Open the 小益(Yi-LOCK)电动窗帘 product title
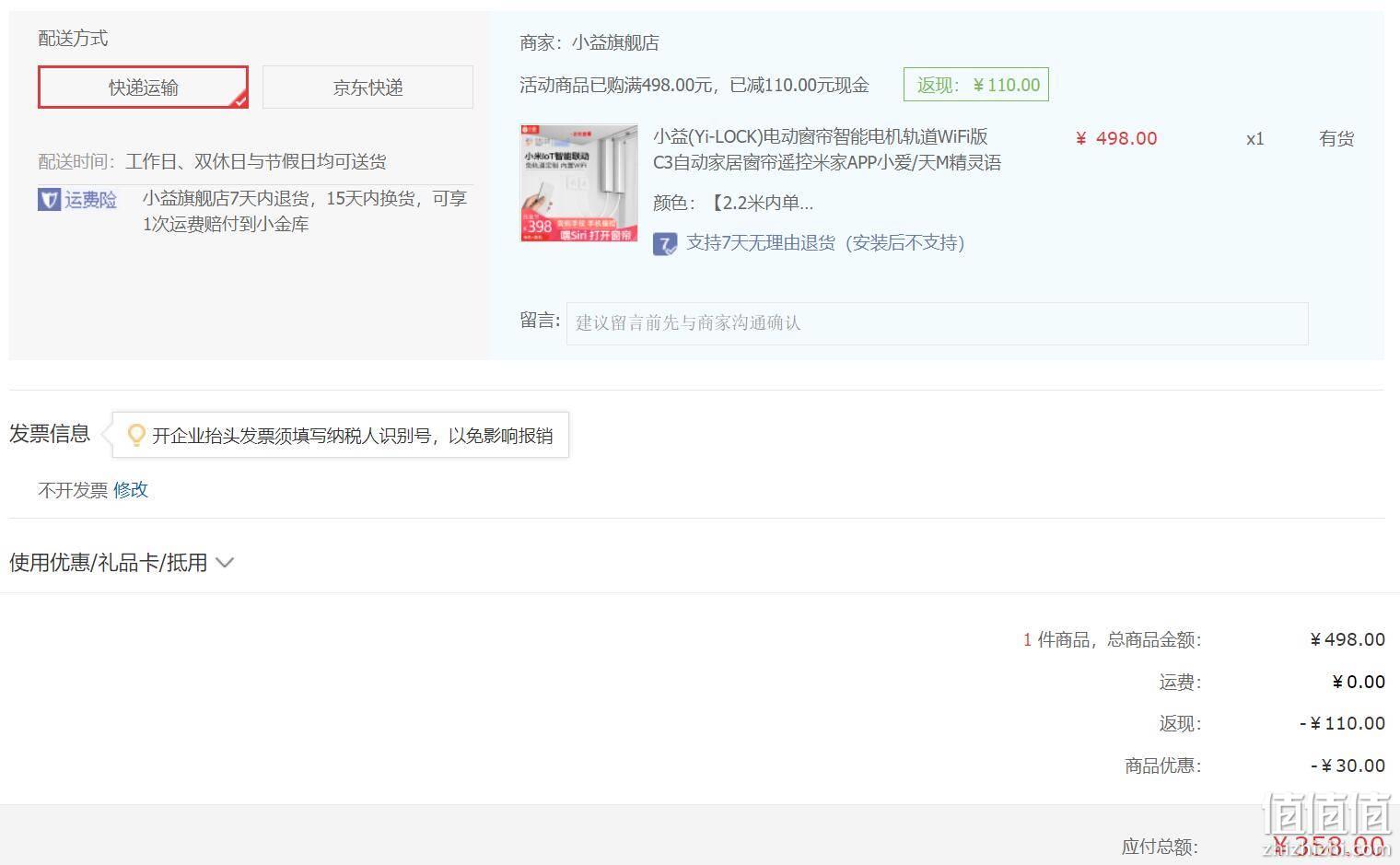The image size is (1400, 865). tap(827, 149)
